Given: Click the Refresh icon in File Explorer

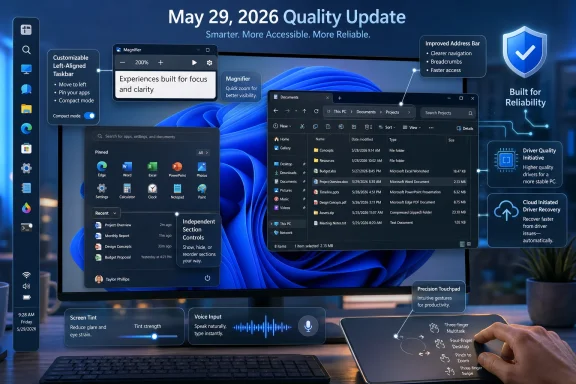Looking at the screenshot, I should point(316,111).
